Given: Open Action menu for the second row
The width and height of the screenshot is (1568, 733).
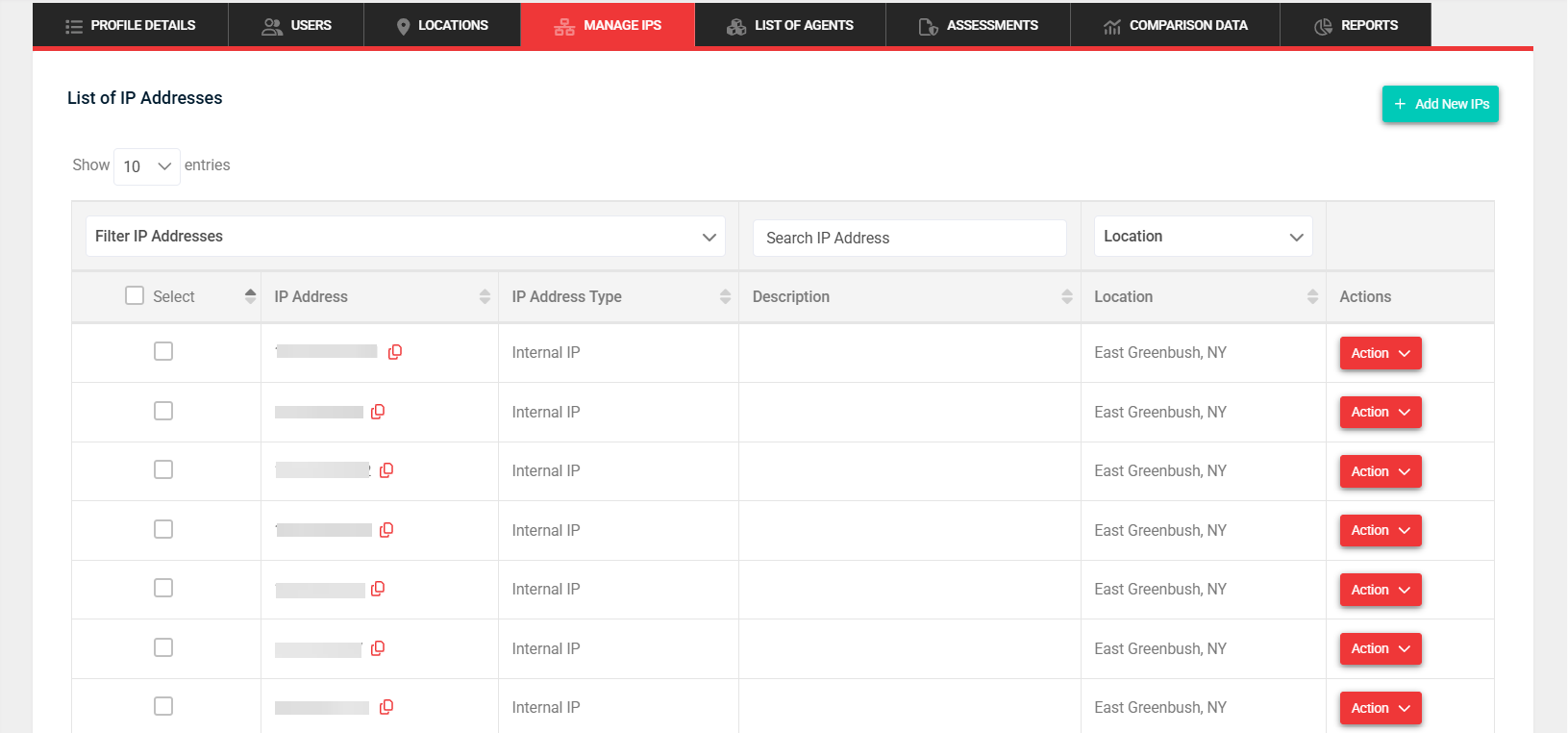Looking at the screenshot, I should tap(1380, 413).
